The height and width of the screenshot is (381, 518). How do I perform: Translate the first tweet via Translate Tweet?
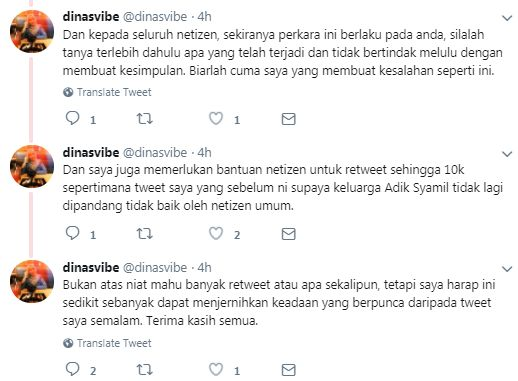pos(107,92)
